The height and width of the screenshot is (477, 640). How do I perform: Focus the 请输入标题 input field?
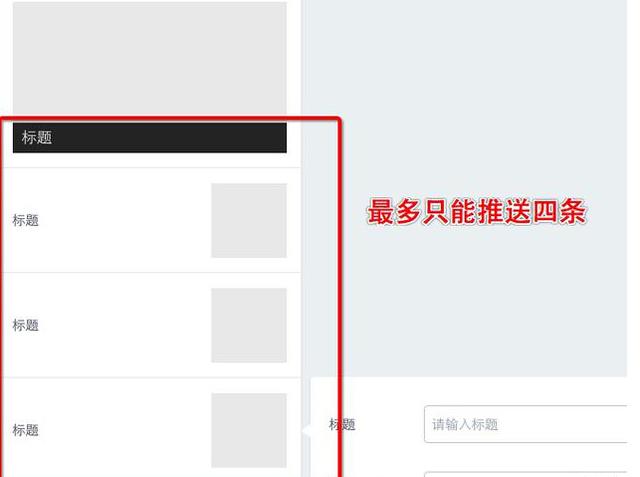pos(526,424)
